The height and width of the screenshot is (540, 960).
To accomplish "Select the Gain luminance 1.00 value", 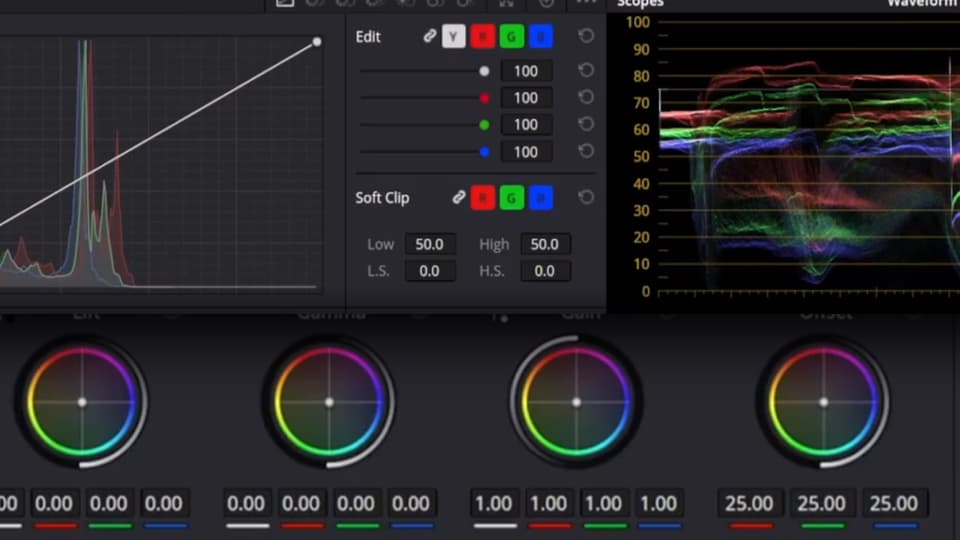I will 493,504.
